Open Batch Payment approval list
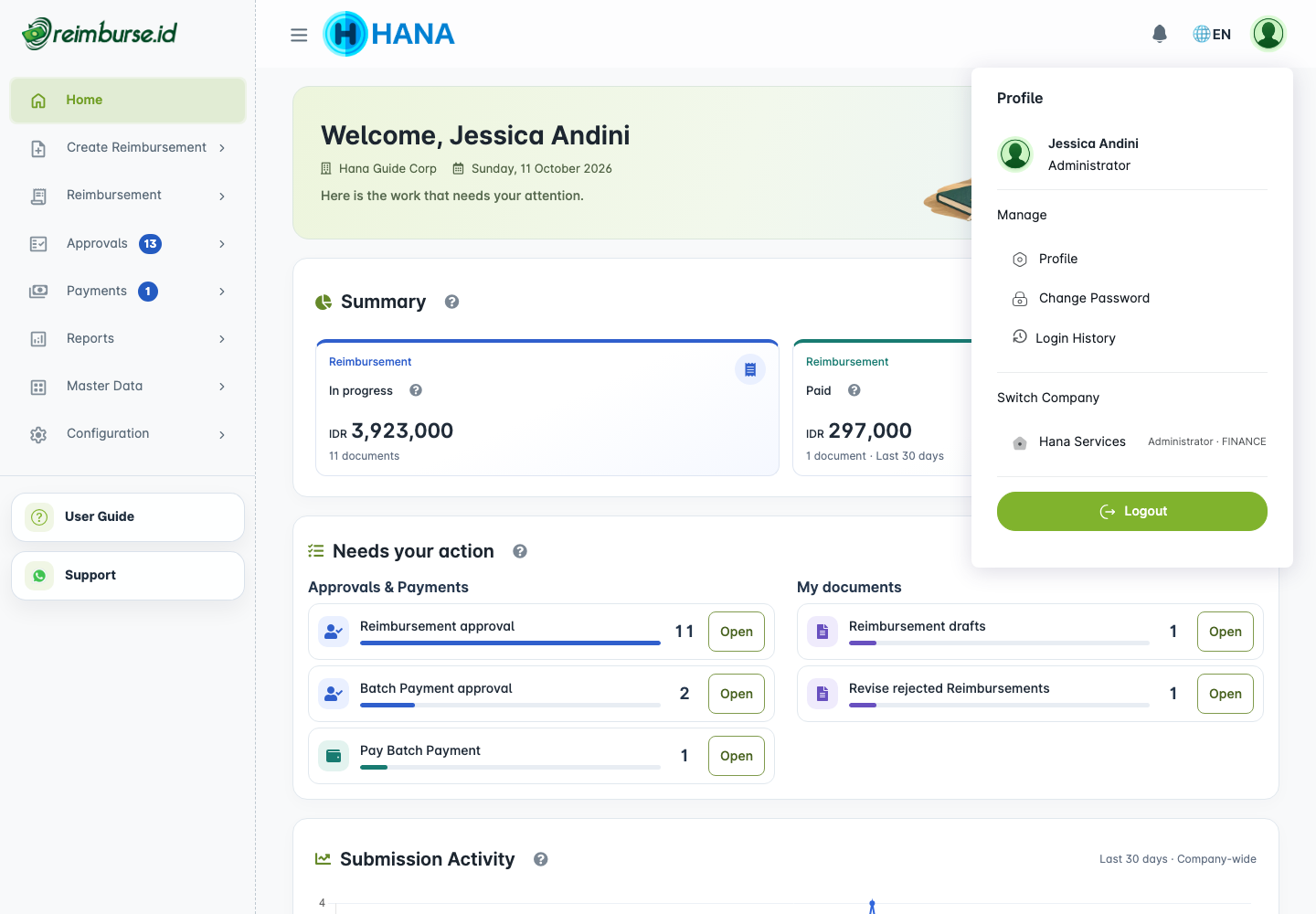The height and width of the screenshot is (914, 1316). point(737,694)
